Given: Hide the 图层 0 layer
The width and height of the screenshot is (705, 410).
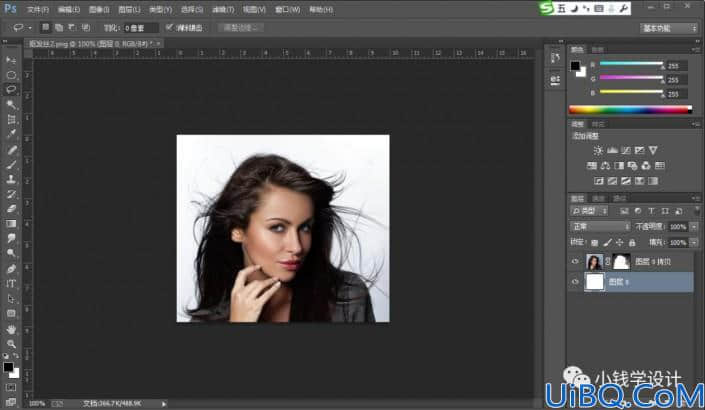Looking at the screenshot, I should [575, 282].
